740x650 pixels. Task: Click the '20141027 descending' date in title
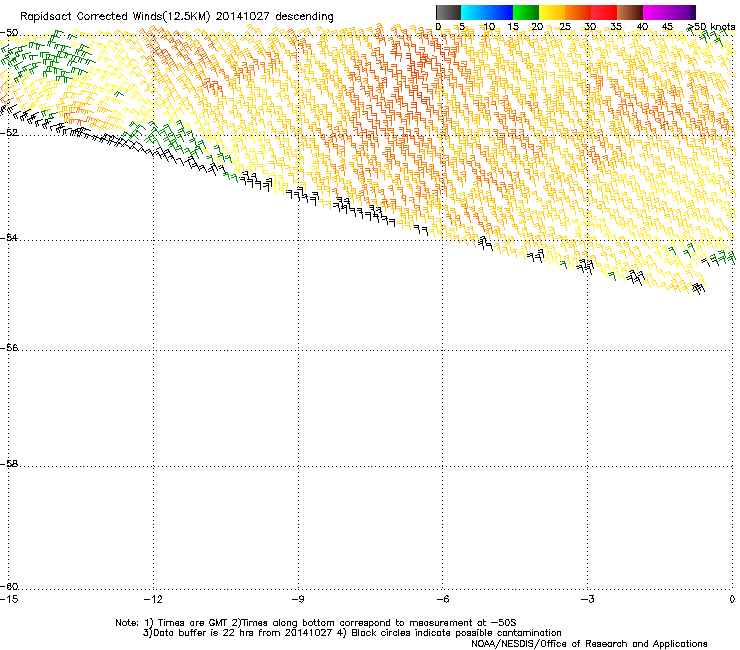(274, 17)
